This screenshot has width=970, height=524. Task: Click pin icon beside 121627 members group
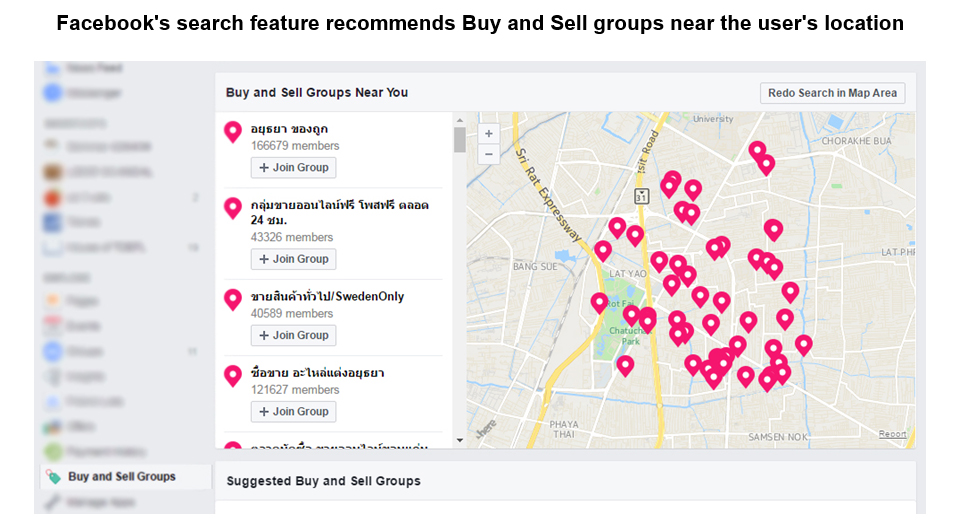(x=233, y=376)
